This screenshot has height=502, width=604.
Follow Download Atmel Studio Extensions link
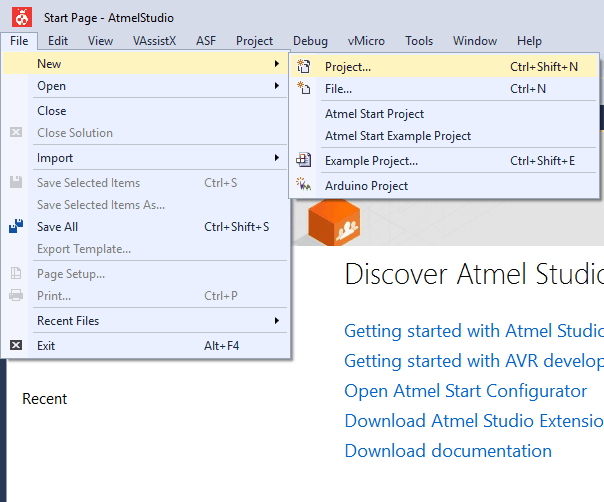click(474, 420)
